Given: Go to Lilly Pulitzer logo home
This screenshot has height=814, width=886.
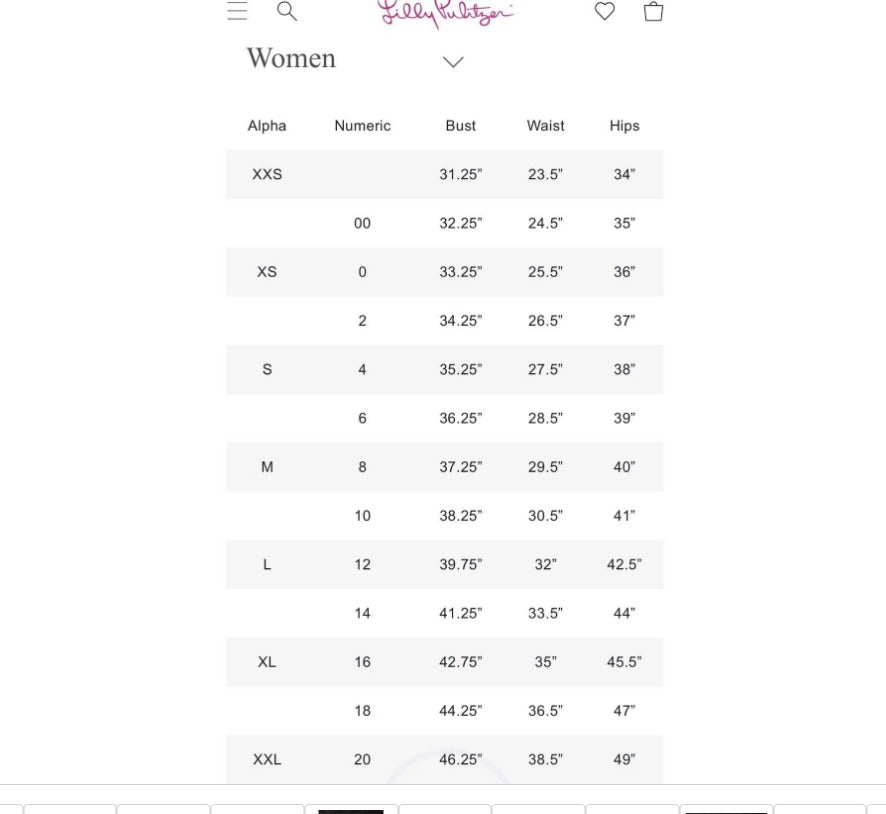Looking at the screenshot, I should point(446,12).
